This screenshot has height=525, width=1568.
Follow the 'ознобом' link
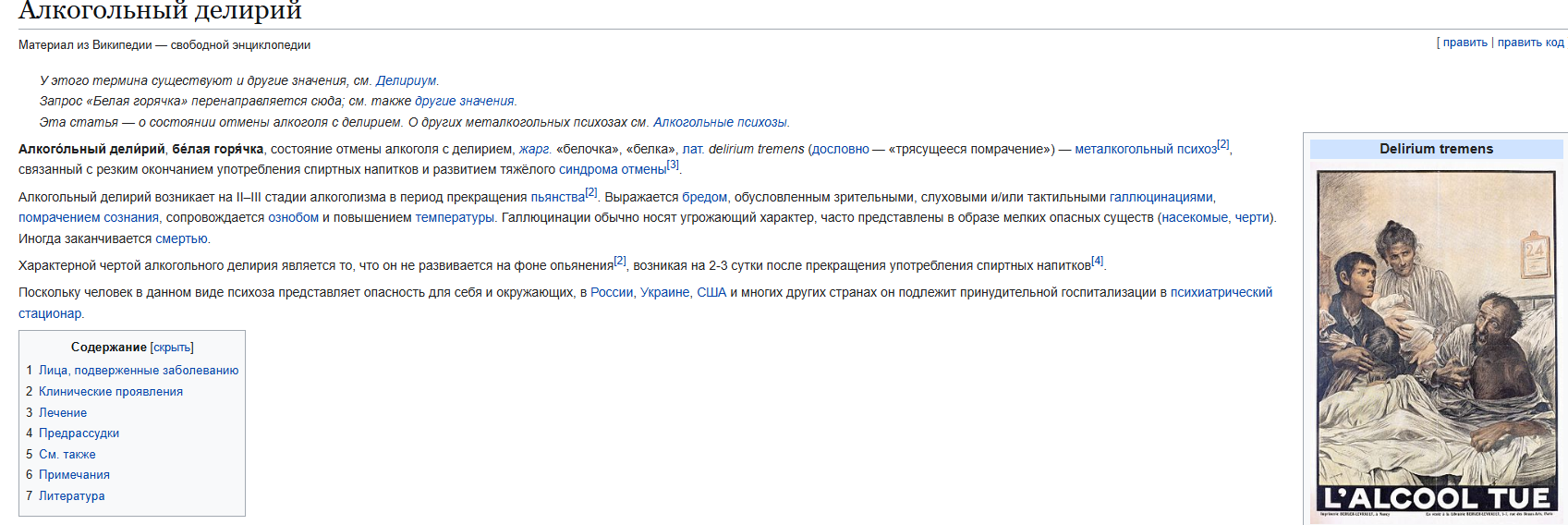pos(293,218)
